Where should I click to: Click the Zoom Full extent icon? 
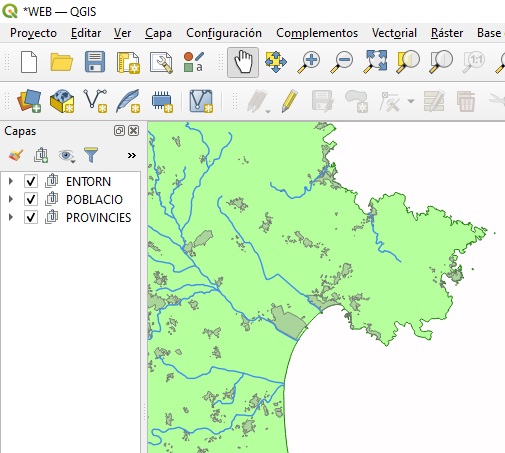pos(375,62)
